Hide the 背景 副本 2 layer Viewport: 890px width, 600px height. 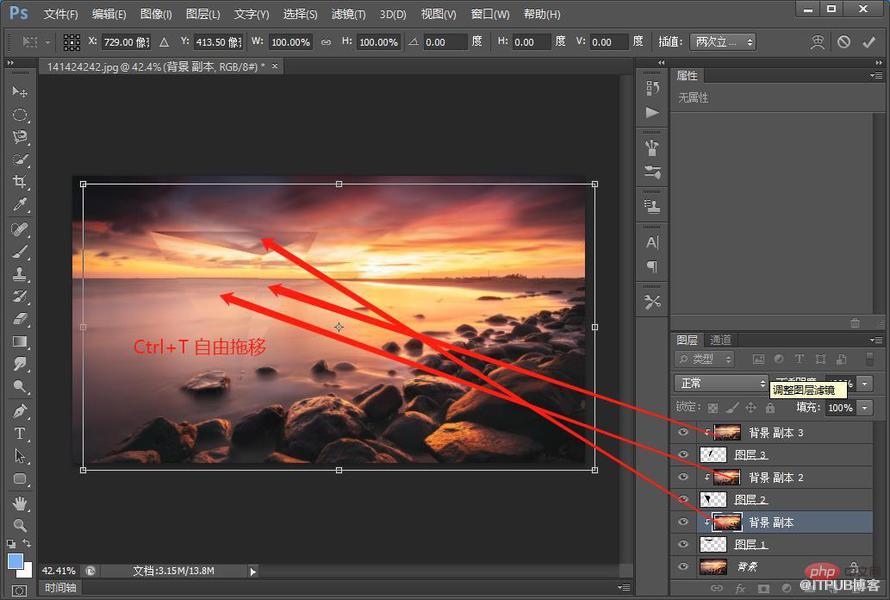[683, 477]
